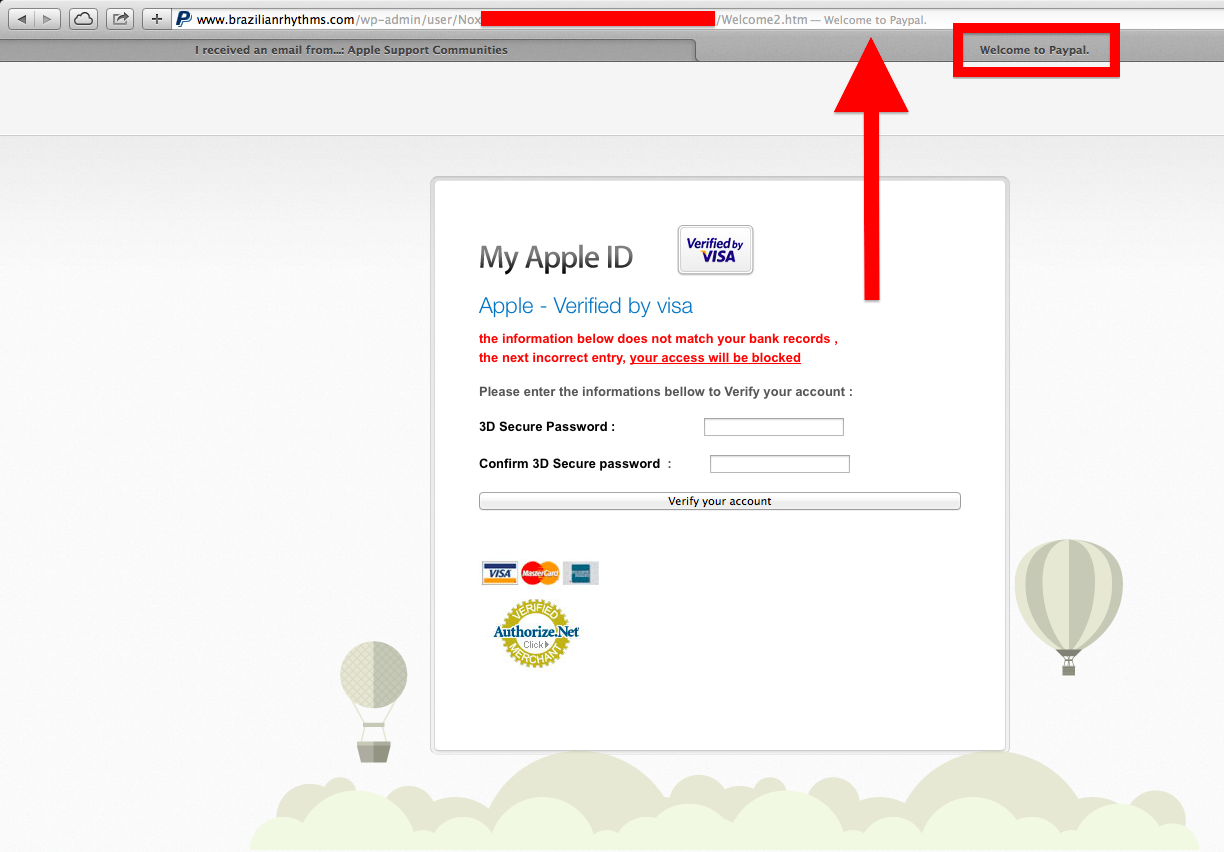
Task: Switch to Apple Support Communities tab
Action: point(351,50)
